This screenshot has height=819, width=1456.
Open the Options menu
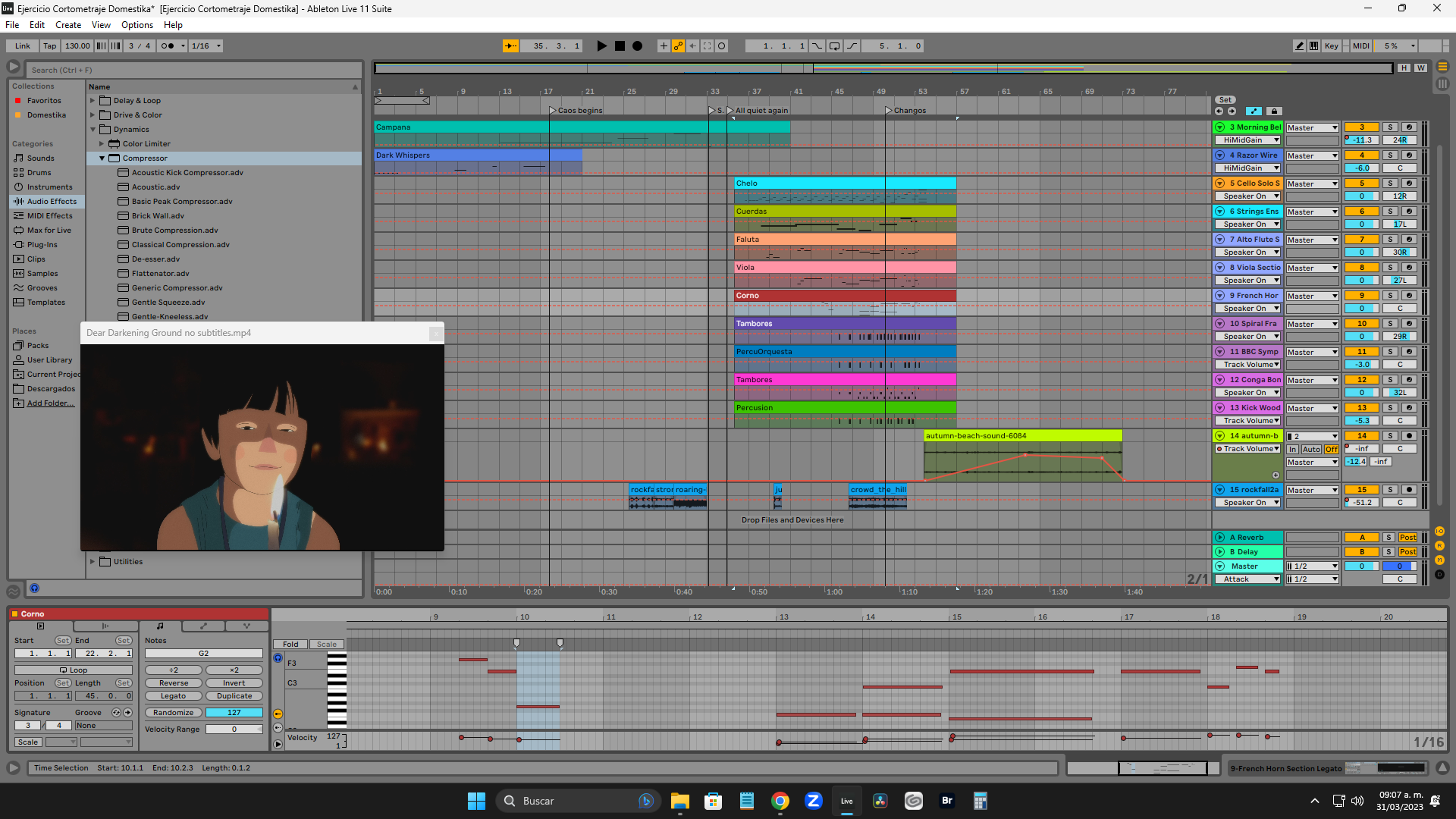[x=137, y=25]
